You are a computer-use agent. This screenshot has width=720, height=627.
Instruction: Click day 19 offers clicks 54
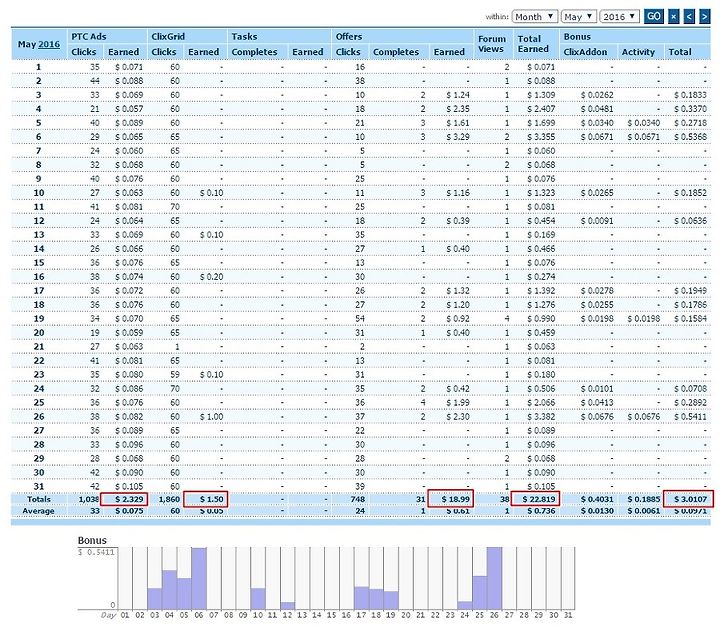[x=360, y=319]
